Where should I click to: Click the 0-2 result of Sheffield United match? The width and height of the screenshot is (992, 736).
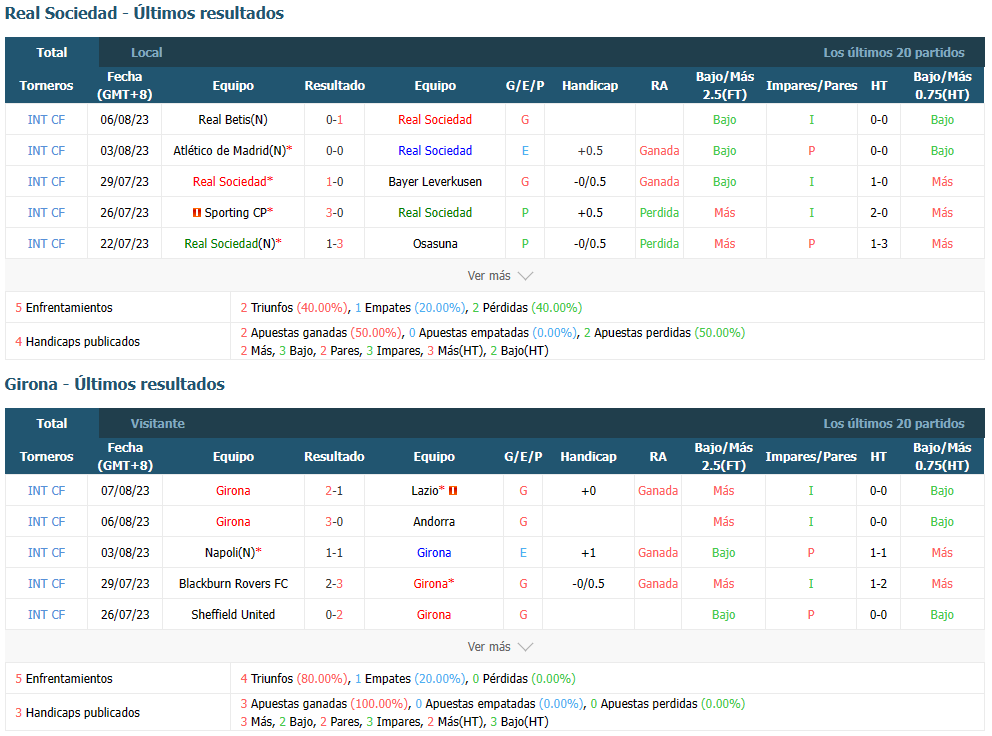pyautogui.click(x=334, y=614)
